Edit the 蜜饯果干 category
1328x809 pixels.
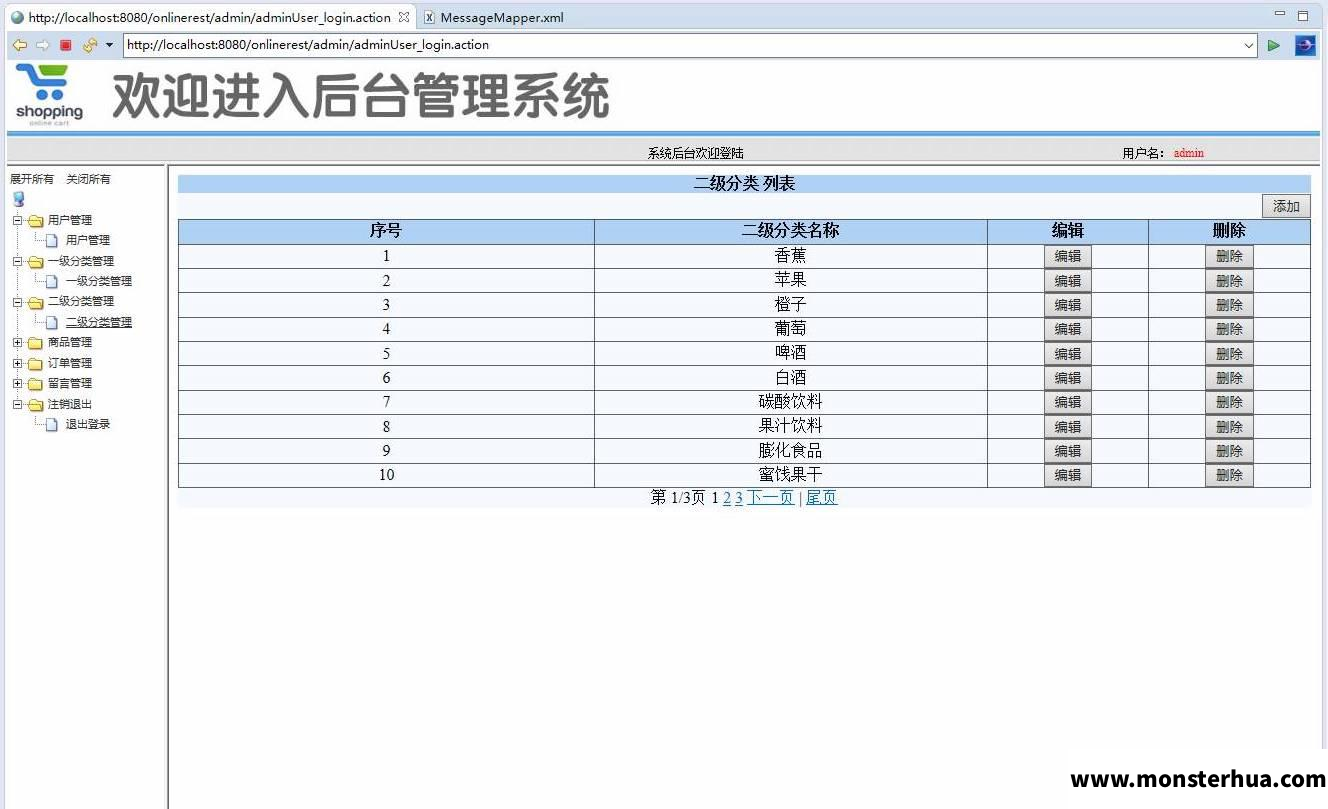(x=1068, y=475)
